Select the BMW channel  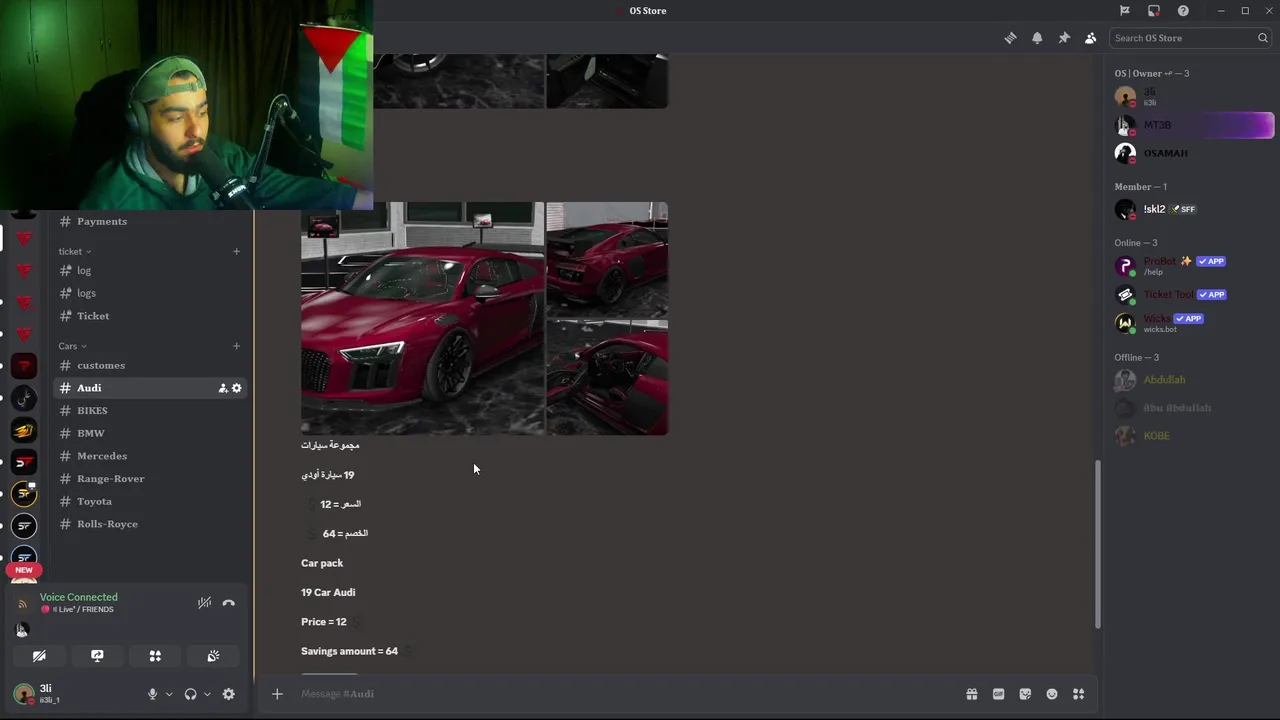[x=150, y=433]
